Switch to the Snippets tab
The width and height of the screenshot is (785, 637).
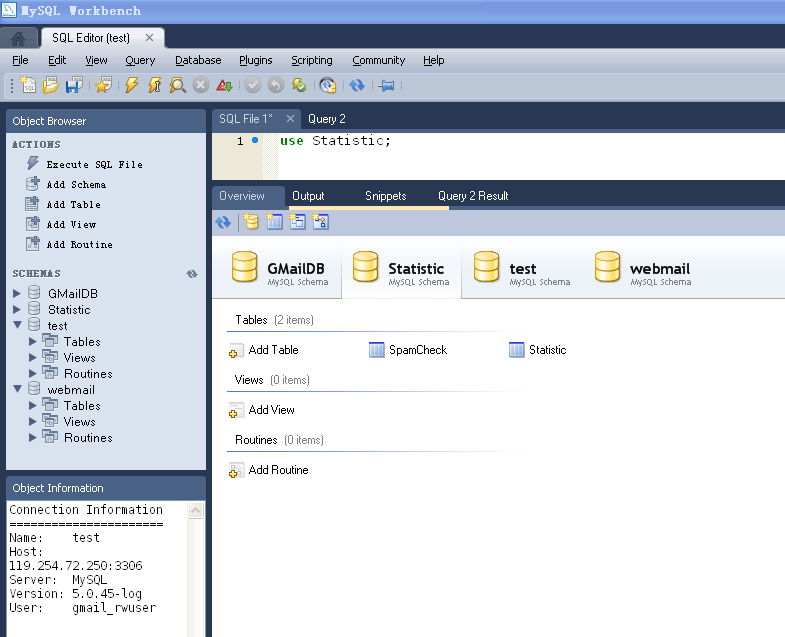coord(385,196)
